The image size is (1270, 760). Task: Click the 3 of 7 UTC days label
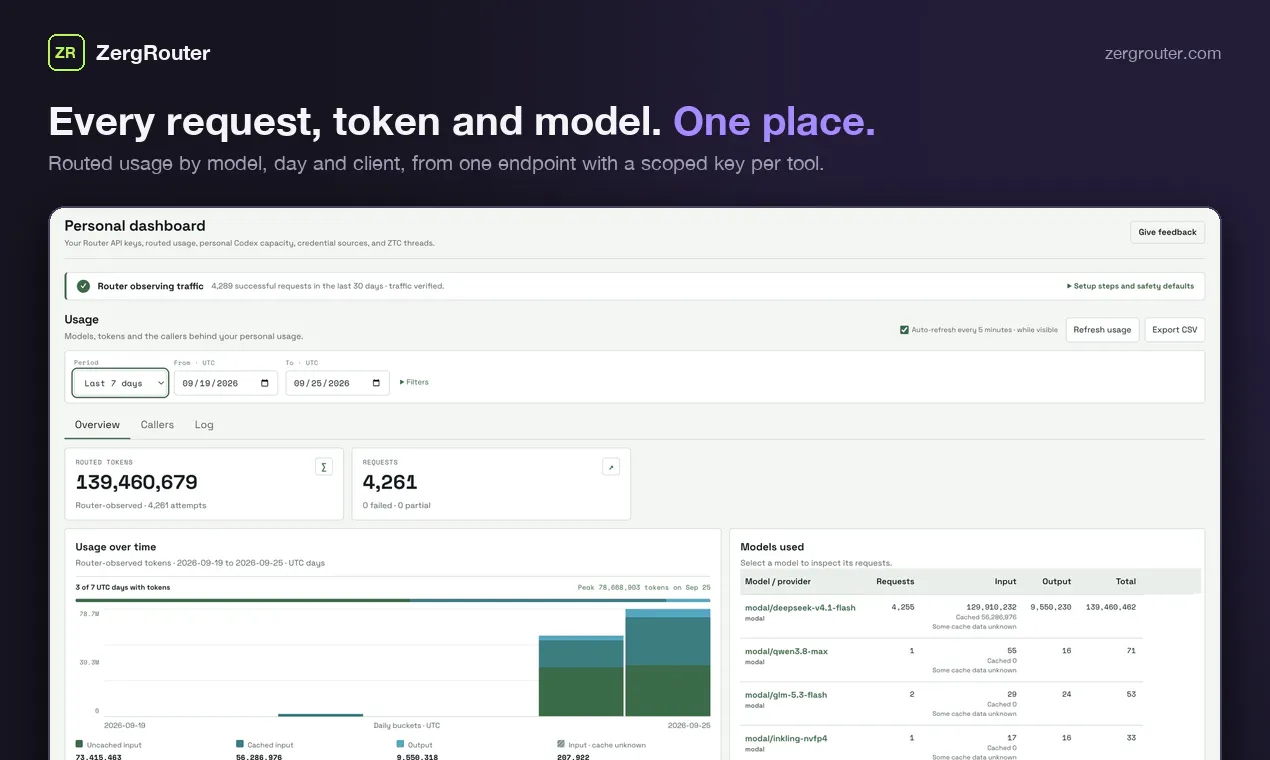pyautogui.click(x=123, y=587)
